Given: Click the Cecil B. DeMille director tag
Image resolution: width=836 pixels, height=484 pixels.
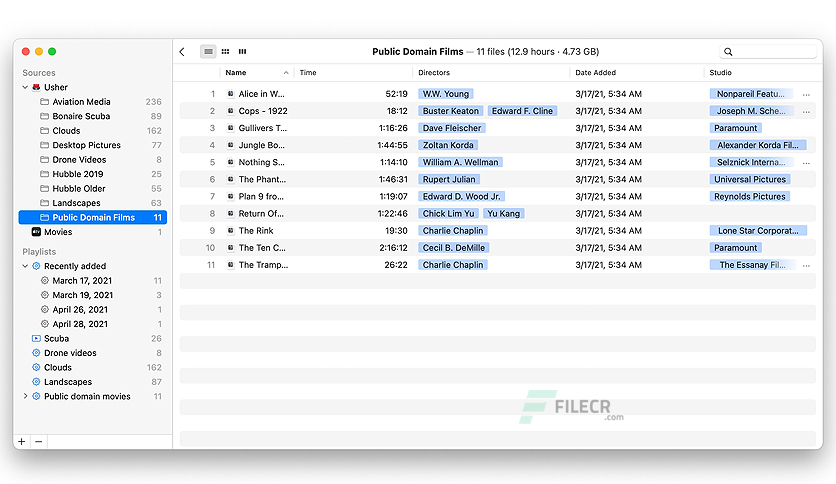Looking at the screenshot, I should pyautogui.click(x=454, y=248).
